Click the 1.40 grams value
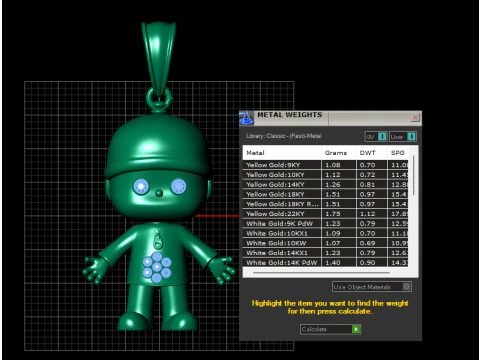 click(x=333, y=263)
